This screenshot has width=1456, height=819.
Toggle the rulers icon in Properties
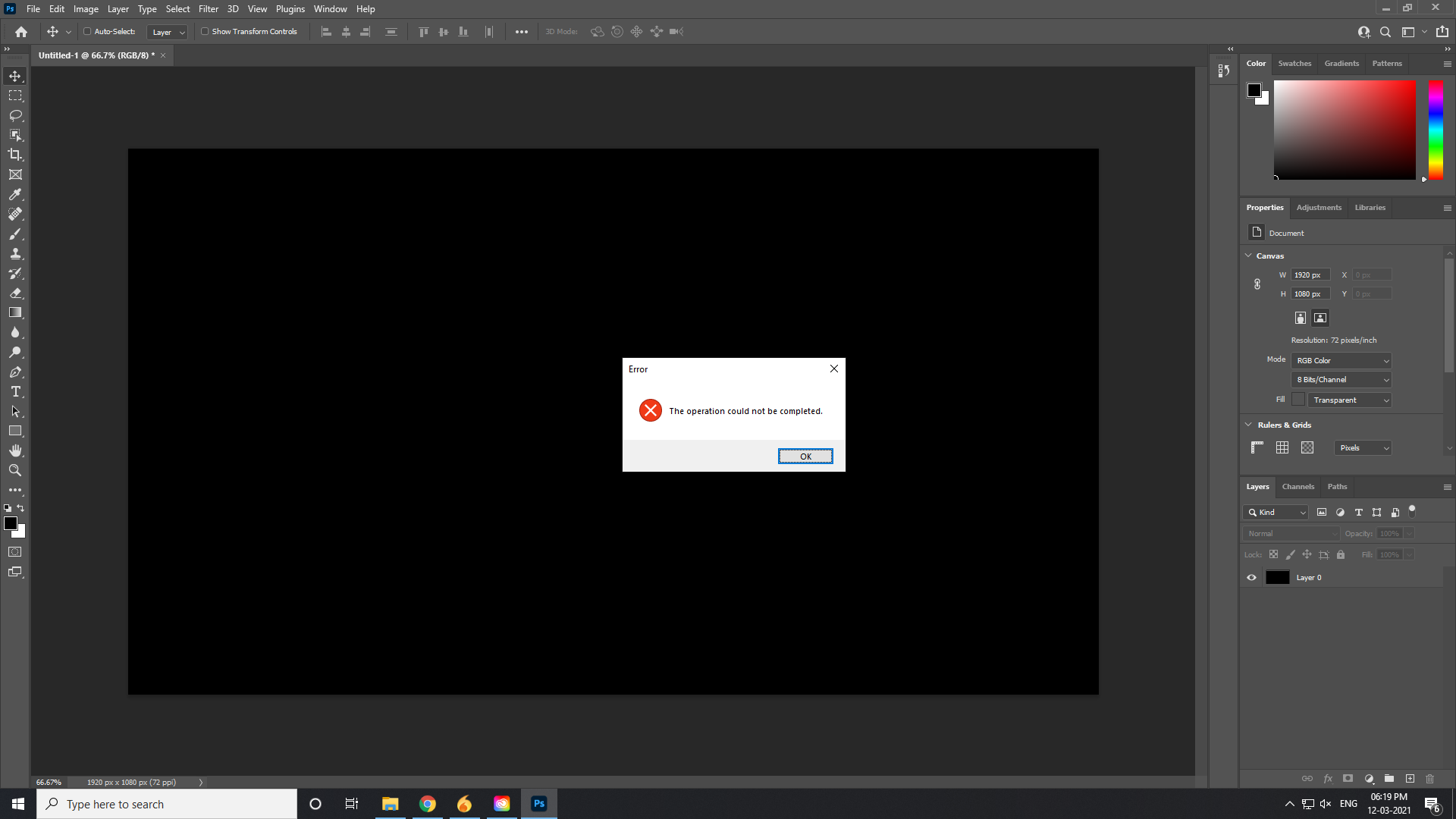tap(1257, 448)
